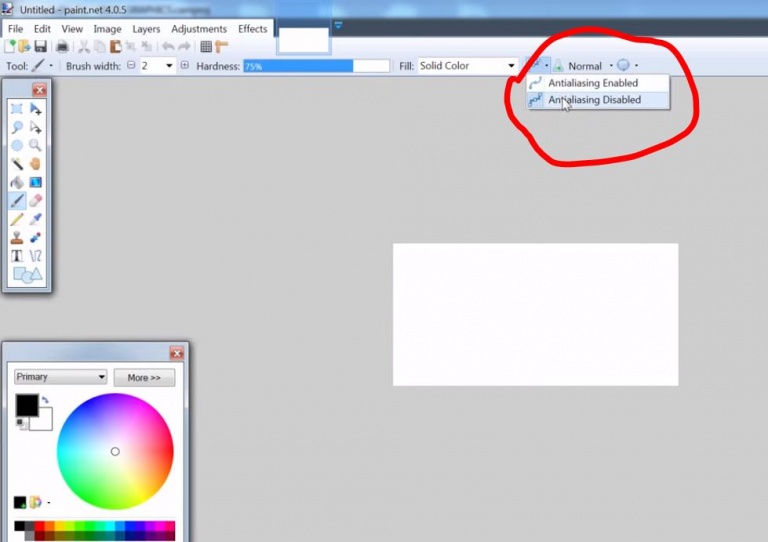Click the More >> button
Image resolution: width=768 pixels, height=542 pixels.
click(x=144, y=377)
